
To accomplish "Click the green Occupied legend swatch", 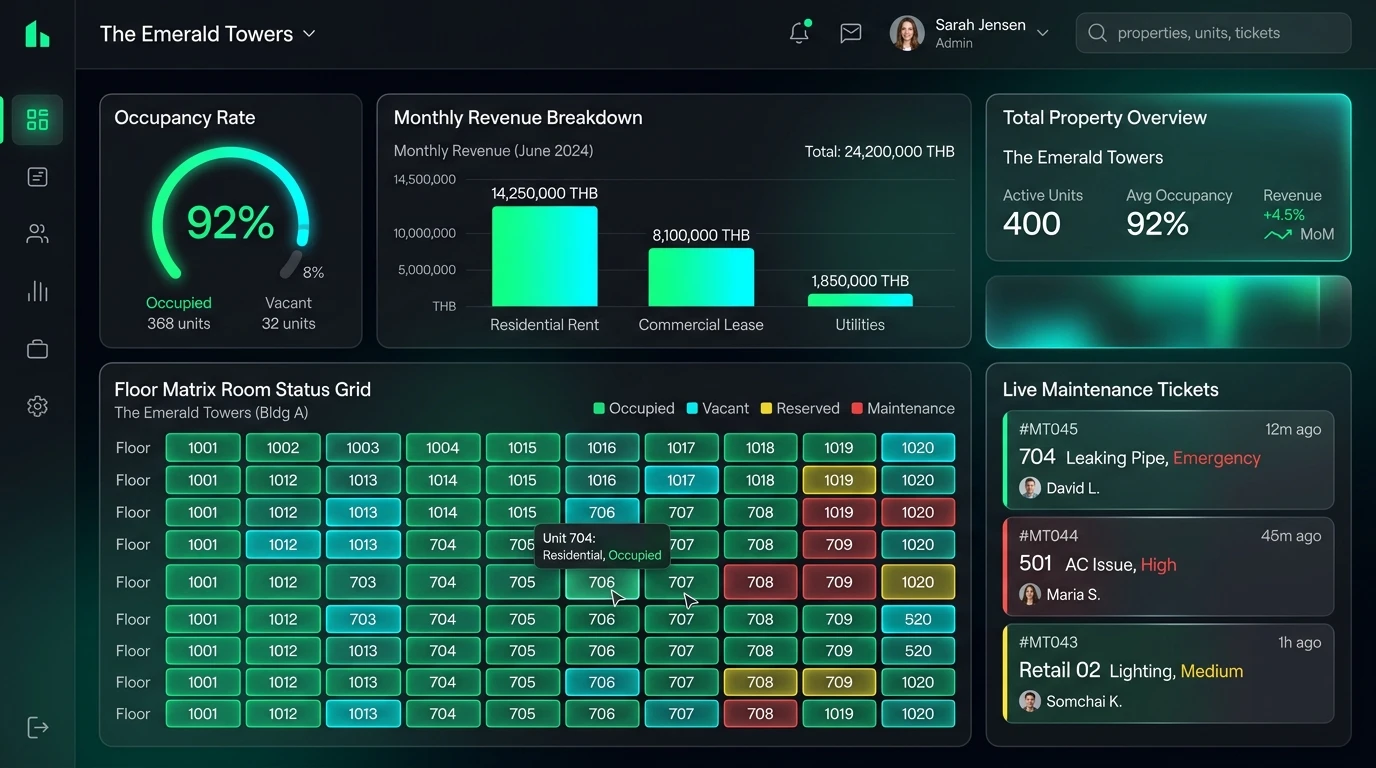I will [599, 408].
